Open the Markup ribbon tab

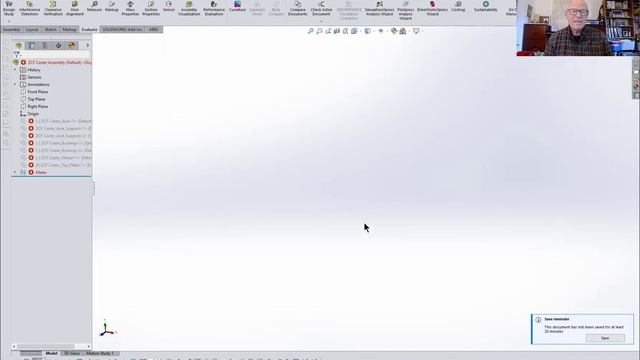[69, 29]
